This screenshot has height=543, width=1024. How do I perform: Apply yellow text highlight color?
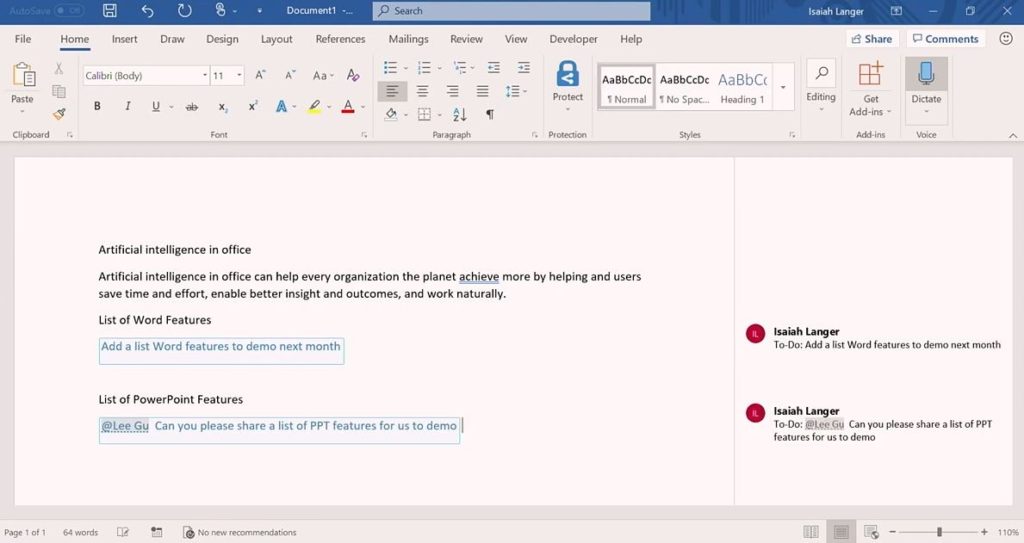[314, 107]
